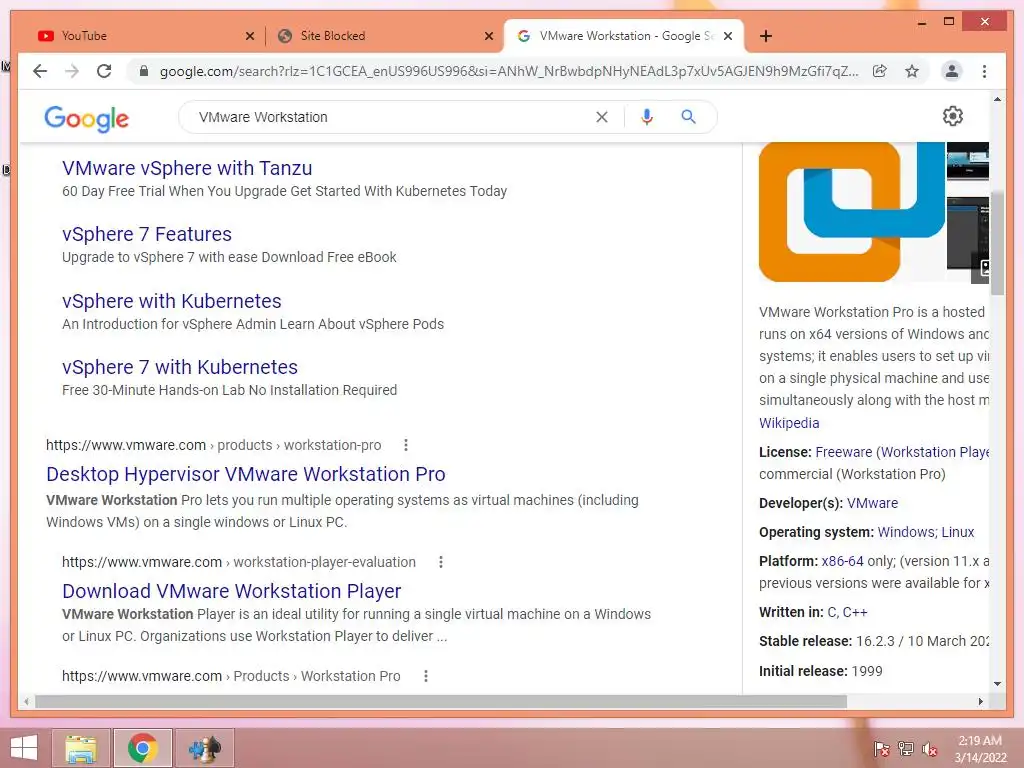
Task: Open the VMware Workstation logo image
Action: point(852,212)
